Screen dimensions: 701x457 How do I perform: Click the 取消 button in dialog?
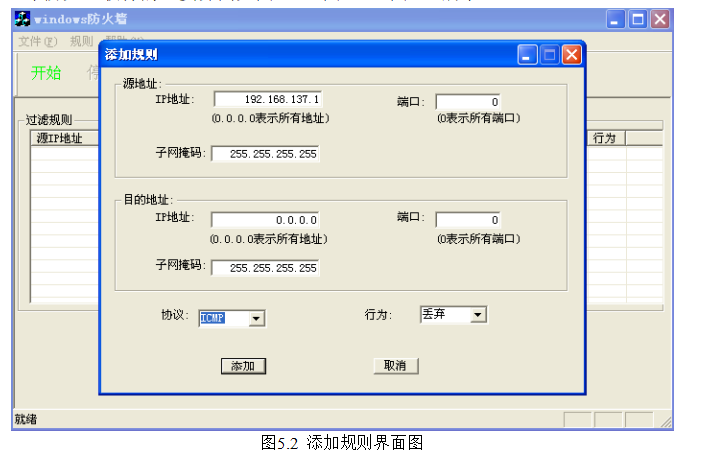(x=396, y=366)
